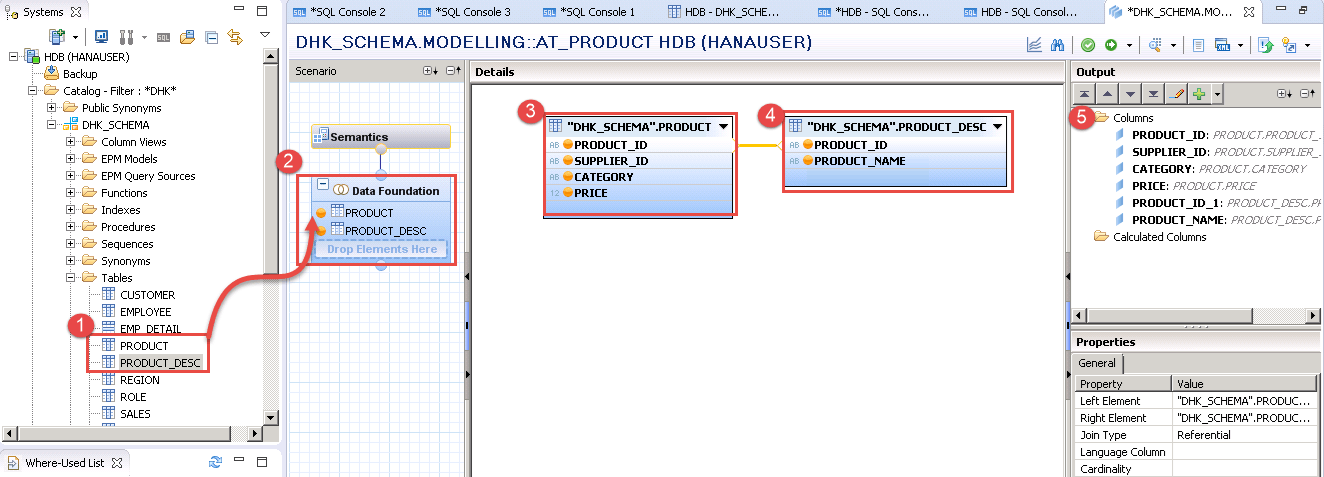Image resolution: width=1324 pixels, height=477 pixels.
Task: Select the CUSTOMER table in Tables folder
Action: point(147,295)
